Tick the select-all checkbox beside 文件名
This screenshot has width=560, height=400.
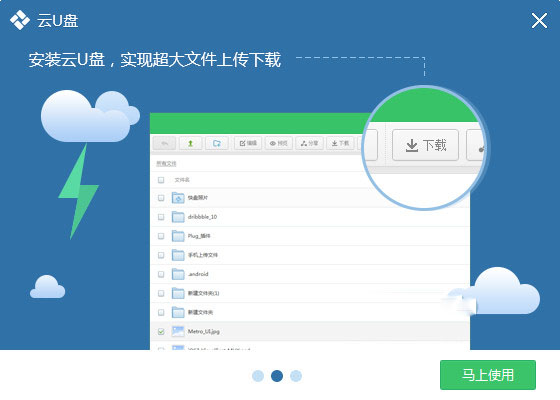coord(161,180)
